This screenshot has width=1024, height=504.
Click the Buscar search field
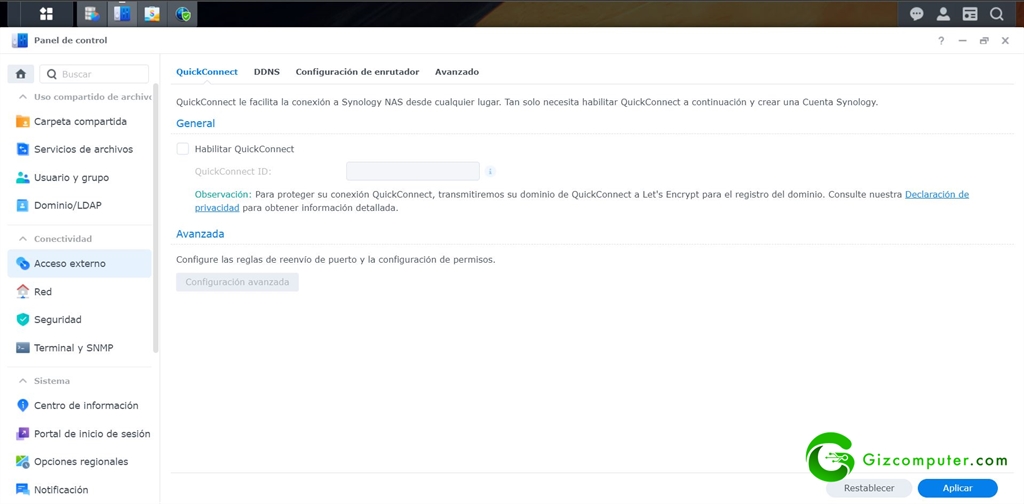[x=94, y=74]
